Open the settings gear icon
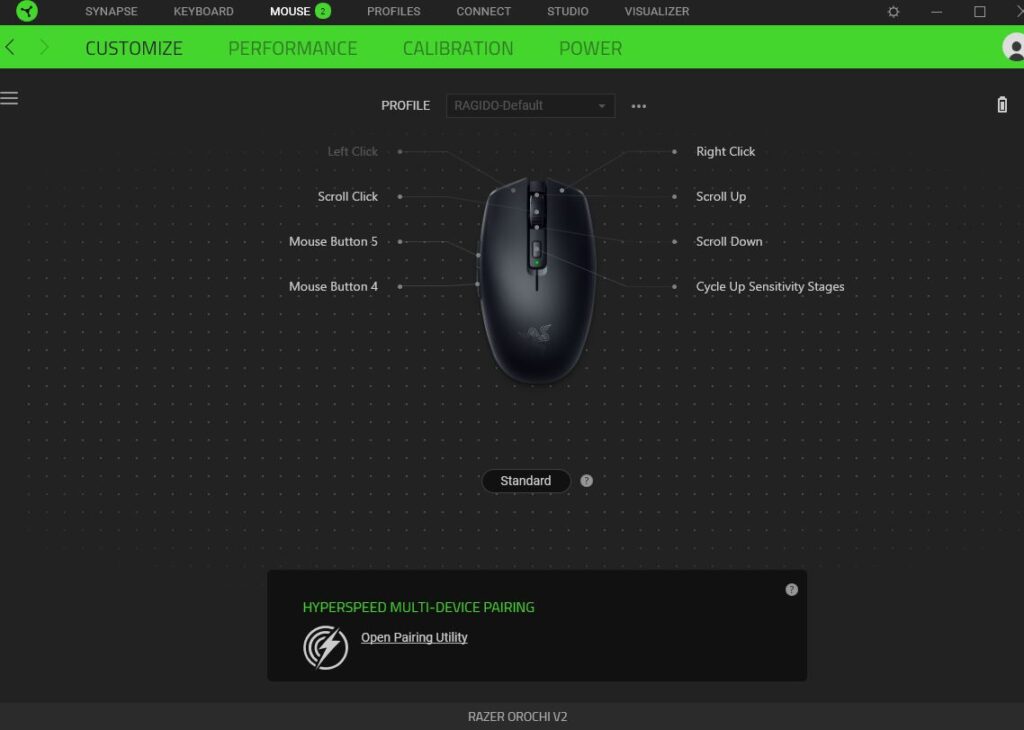This screenshot has height=730, width=1024. coord(893,12)
